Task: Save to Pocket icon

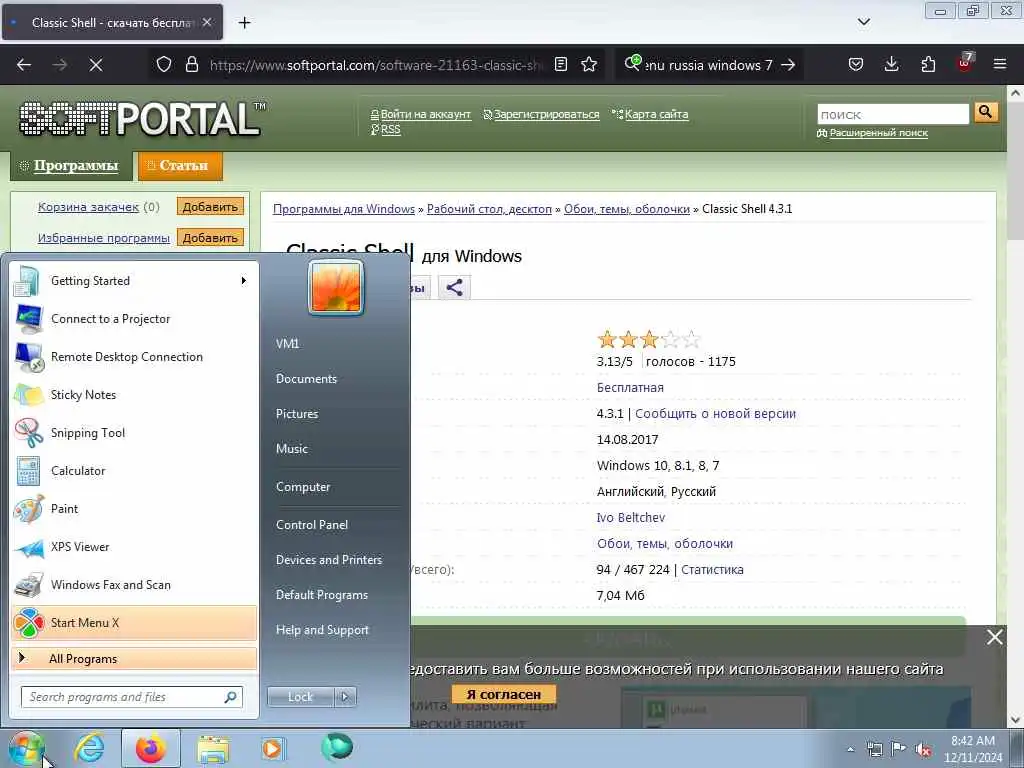Action: coord(856,65)
